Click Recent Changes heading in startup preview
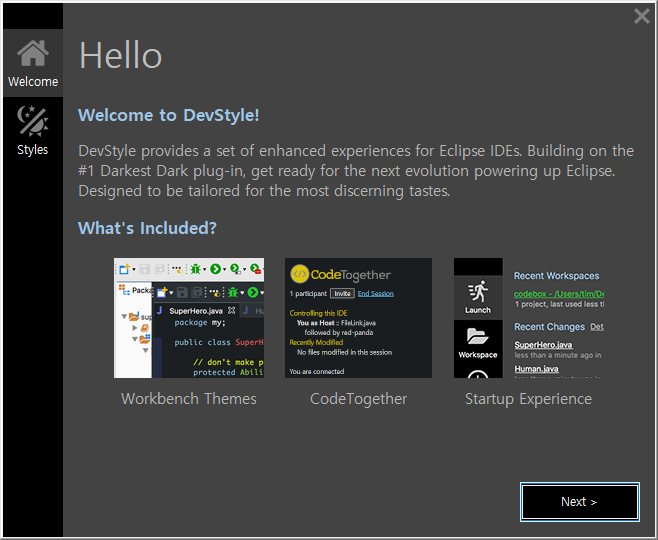658x540 pixels. (x=550, y=327)
